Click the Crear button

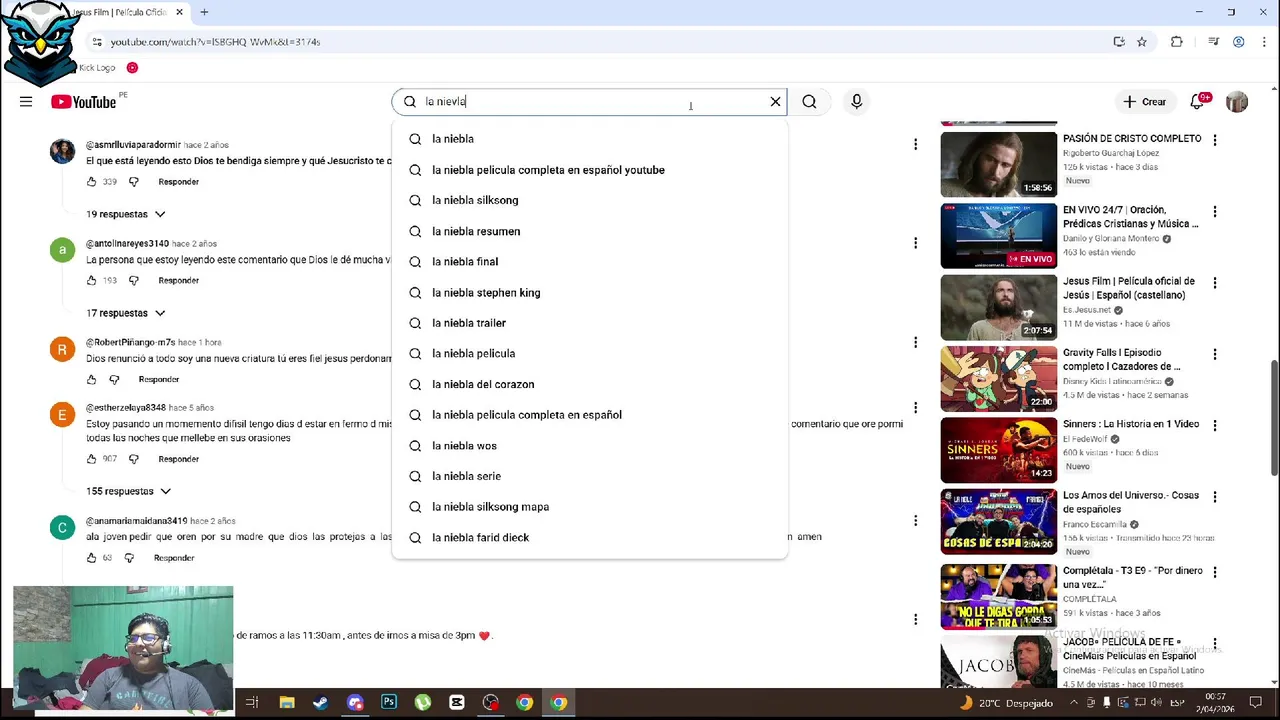[x=1144, y=102]
